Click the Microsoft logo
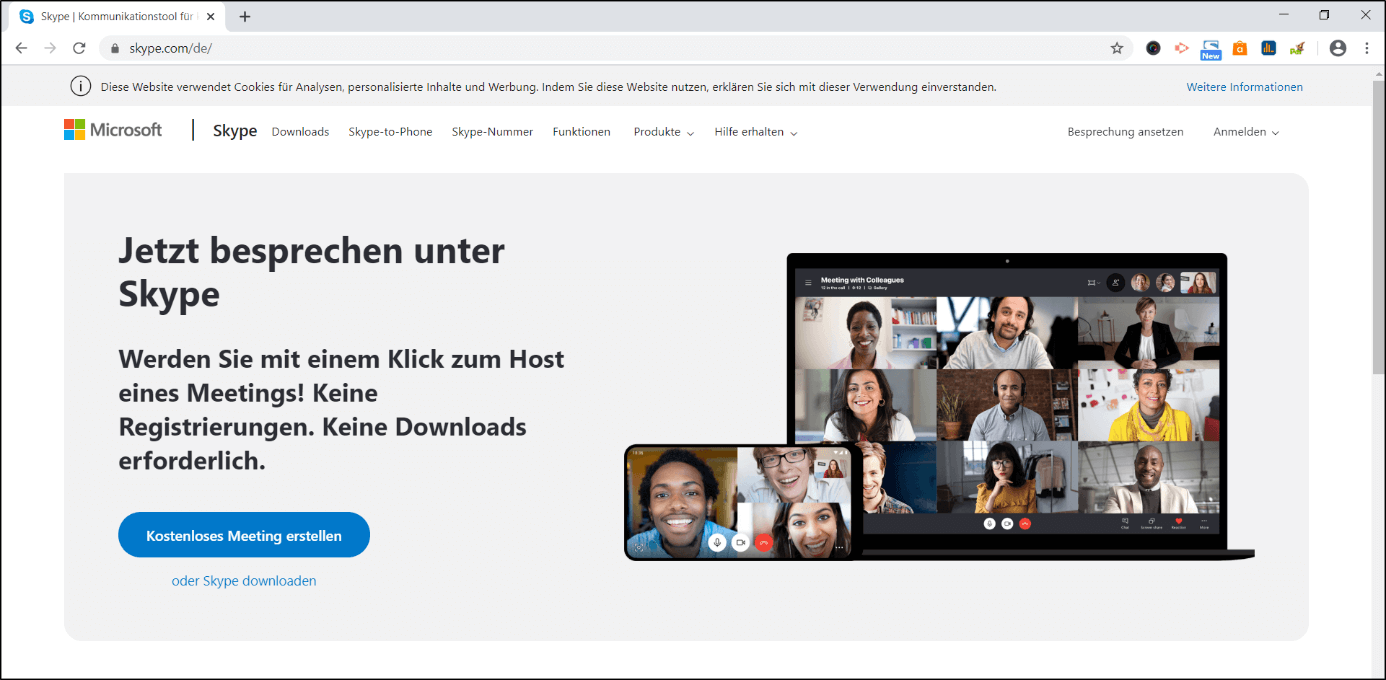This screenshot has height=680, width=1386. pyautogui.click(x=113, y=130)
